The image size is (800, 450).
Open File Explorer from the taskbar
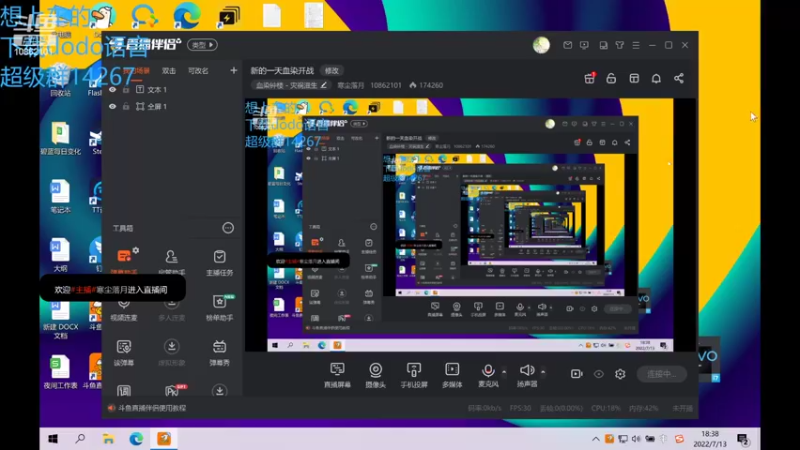click(108, 439)
